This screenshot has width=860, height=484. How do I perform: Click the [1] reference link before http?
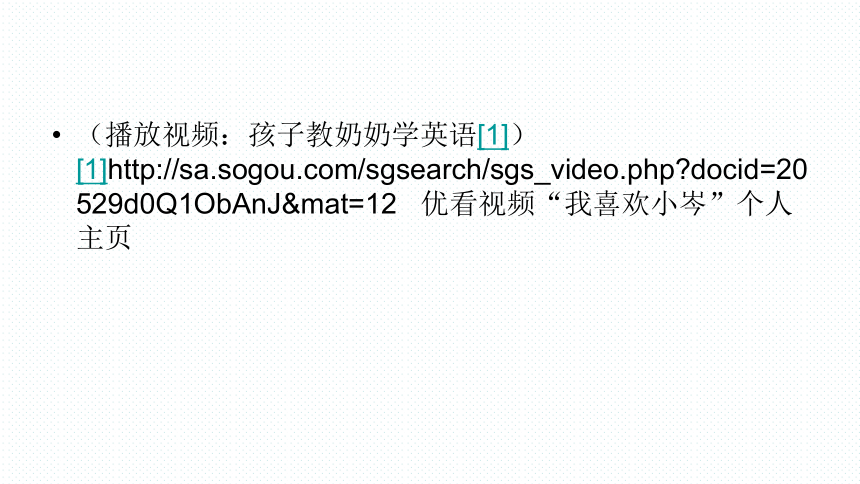(x=92, y=170)
